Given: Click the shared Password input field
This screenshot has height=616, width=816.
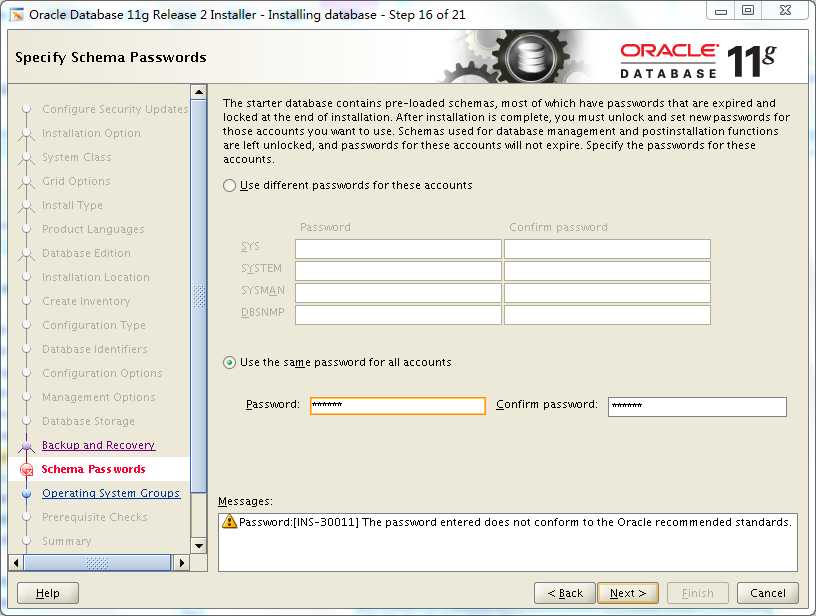Looking at the screenshot, I should coord(398,406).
